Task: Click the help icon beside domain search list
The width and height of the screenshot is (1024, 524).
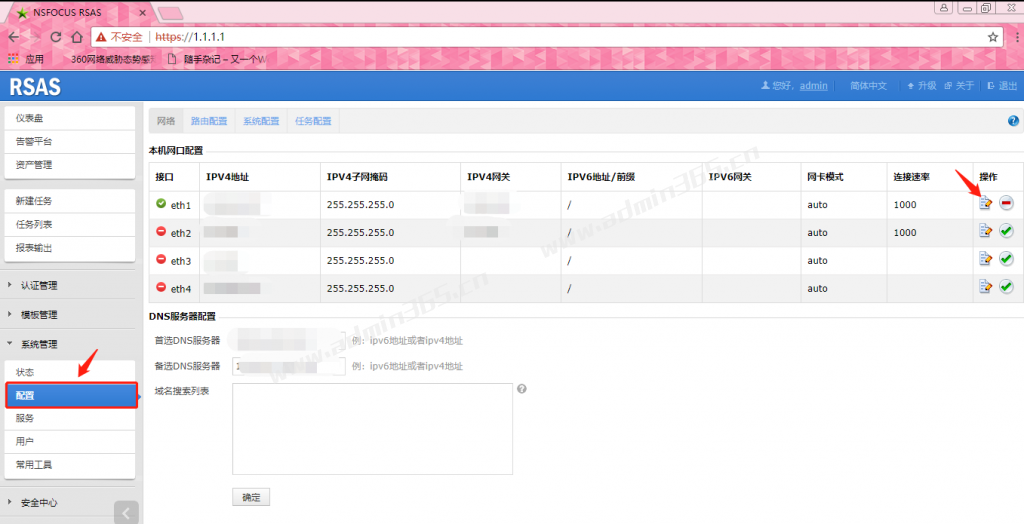Action: [x=522, y=389]
